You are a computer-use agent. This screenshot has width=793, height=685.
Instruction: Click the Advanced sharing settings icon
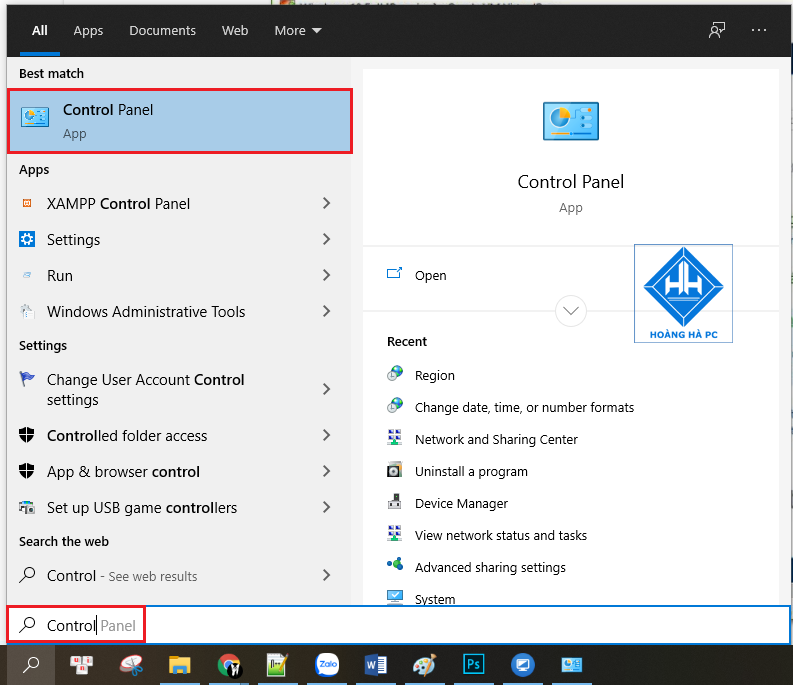(395, 564)
